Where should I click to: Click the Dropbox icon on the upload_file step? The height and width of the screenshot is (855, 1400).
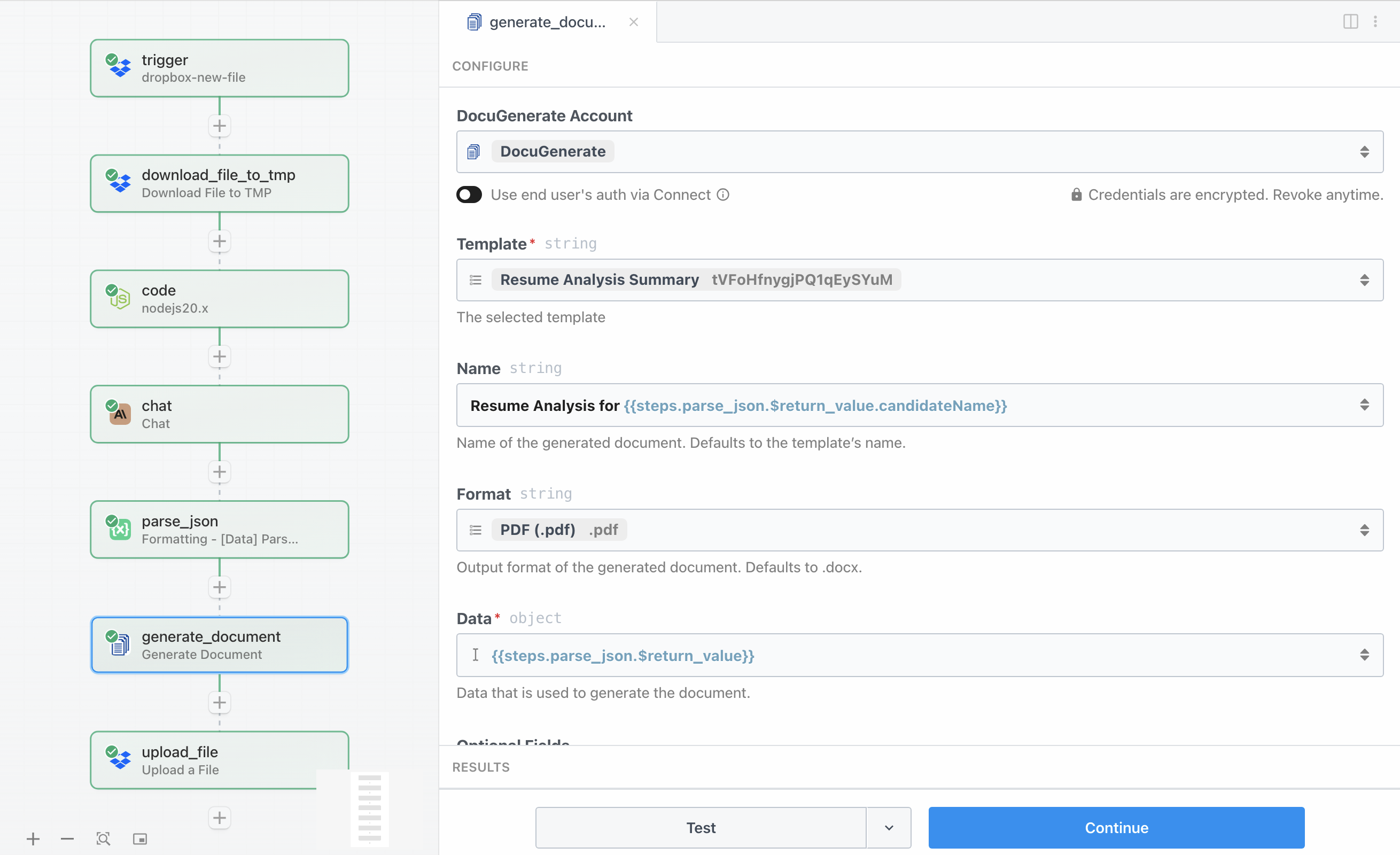point(119,760)
